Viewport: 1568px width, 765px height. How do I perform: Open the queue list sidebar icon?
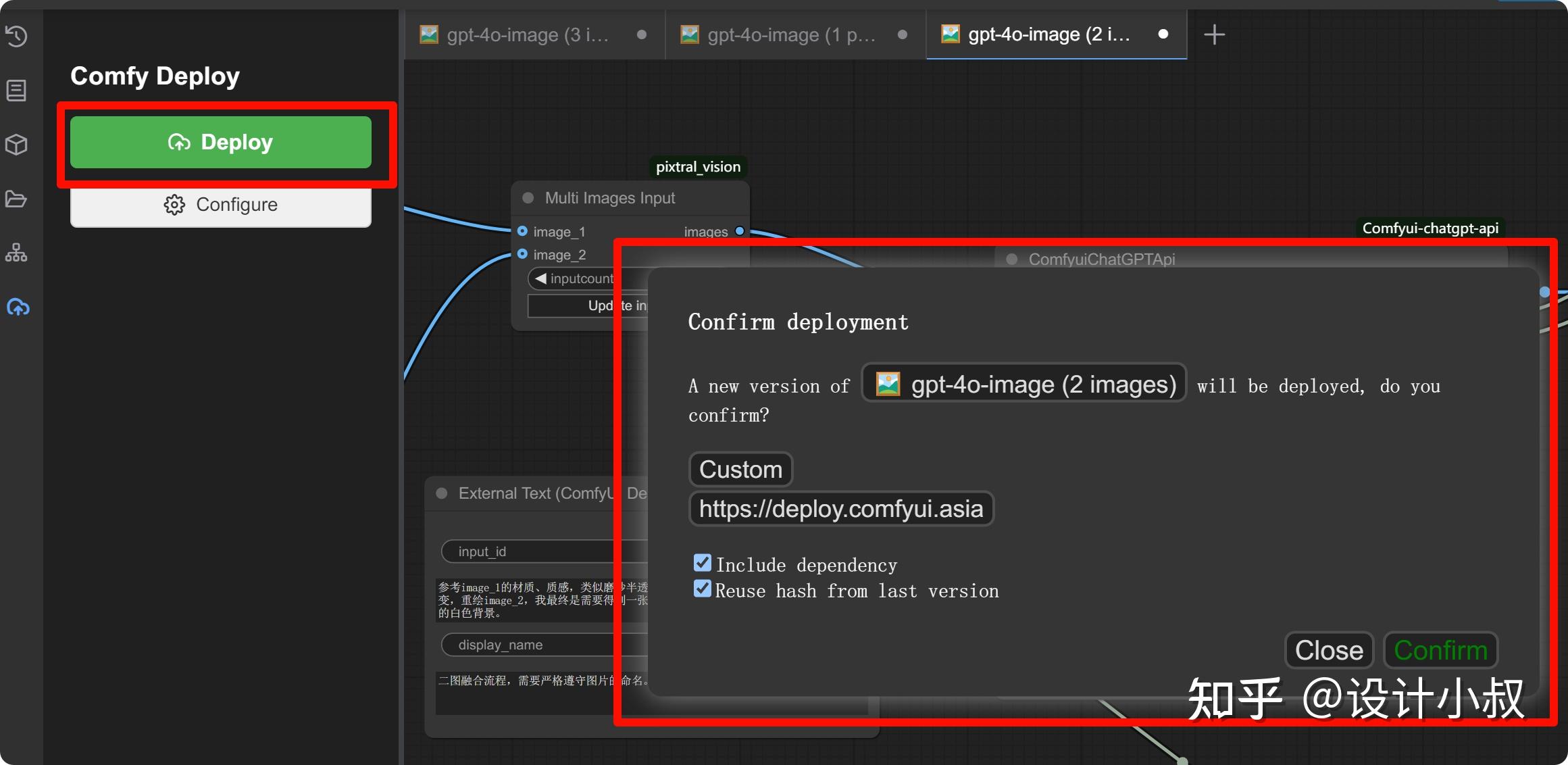click(16, 91)
